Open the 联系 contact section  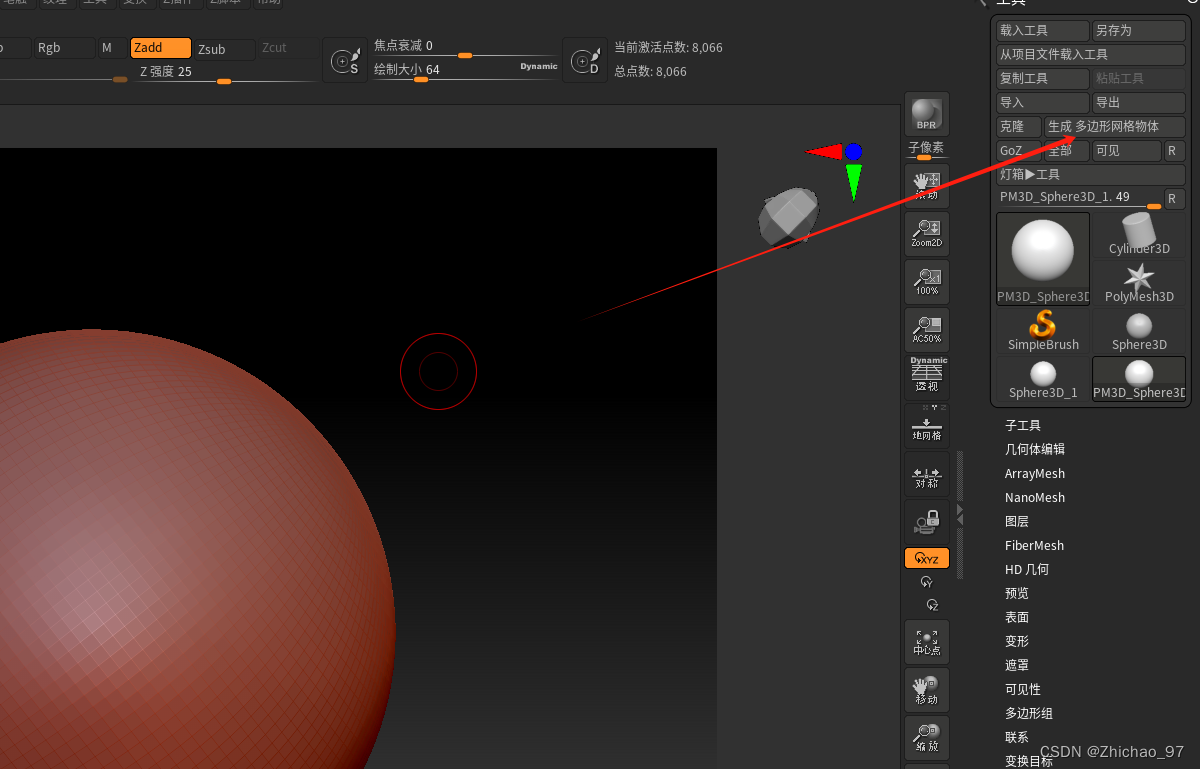1017,737
